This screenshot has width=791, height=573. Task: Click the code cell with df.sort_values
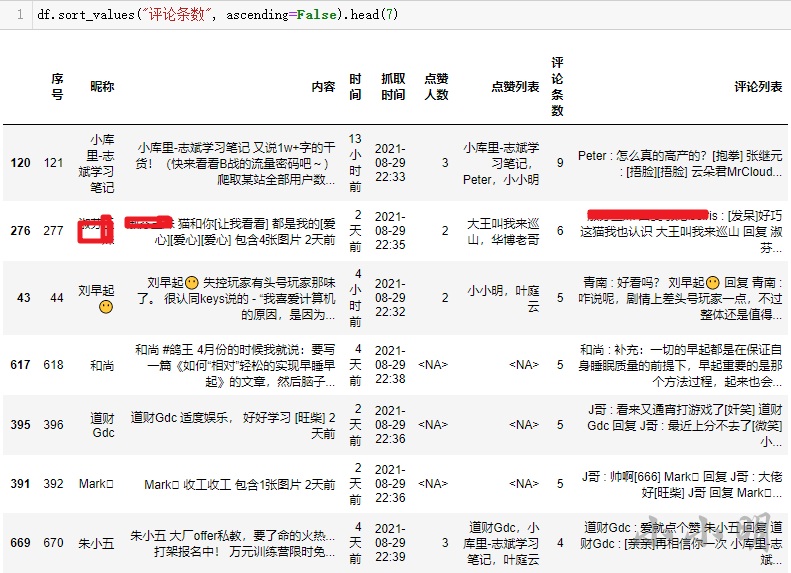point(412,15)
